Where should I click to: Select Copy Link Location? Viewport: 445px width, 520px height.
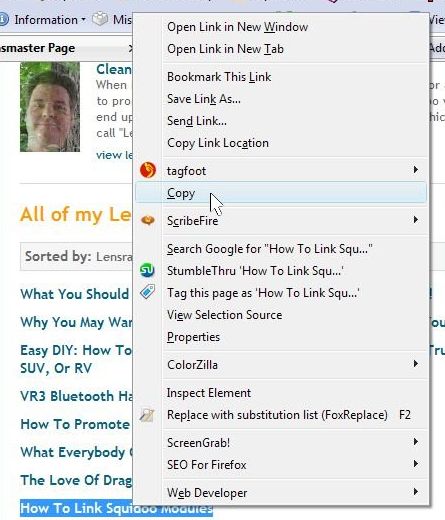pyautogui.click(x=281, y=143)
